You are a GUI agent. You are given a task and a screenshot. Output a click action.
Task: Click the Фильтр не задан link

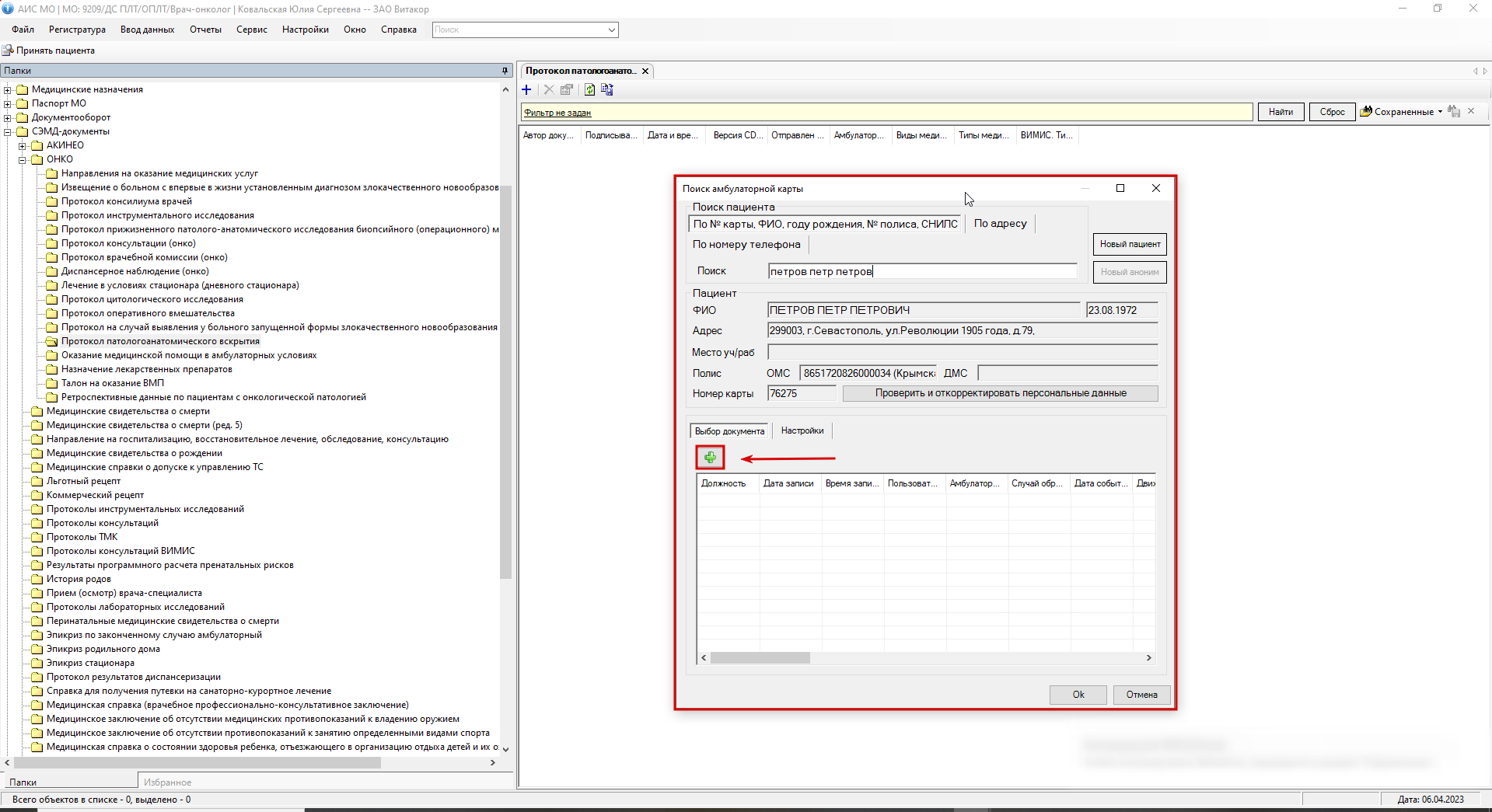pos(557,113)
